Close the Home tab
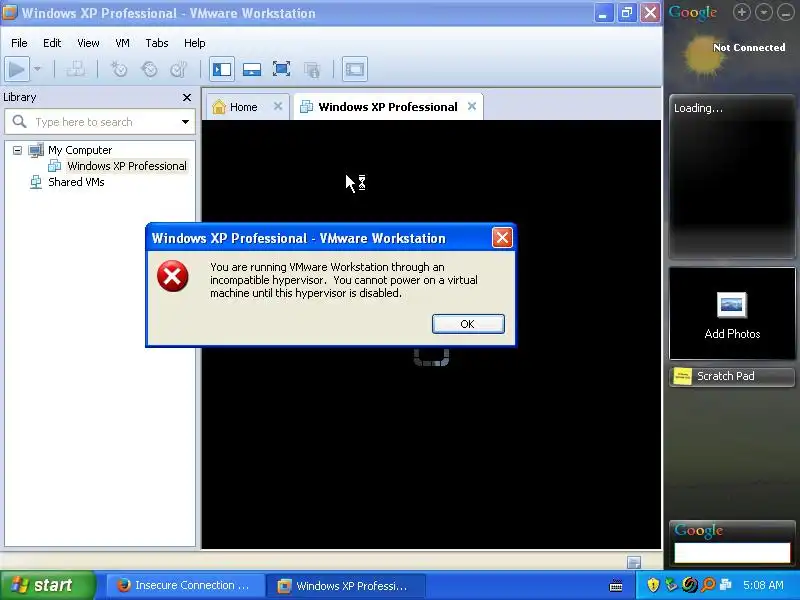Image resolution: width=800 pixels, height=600 pixels. (x=278, y=106)
